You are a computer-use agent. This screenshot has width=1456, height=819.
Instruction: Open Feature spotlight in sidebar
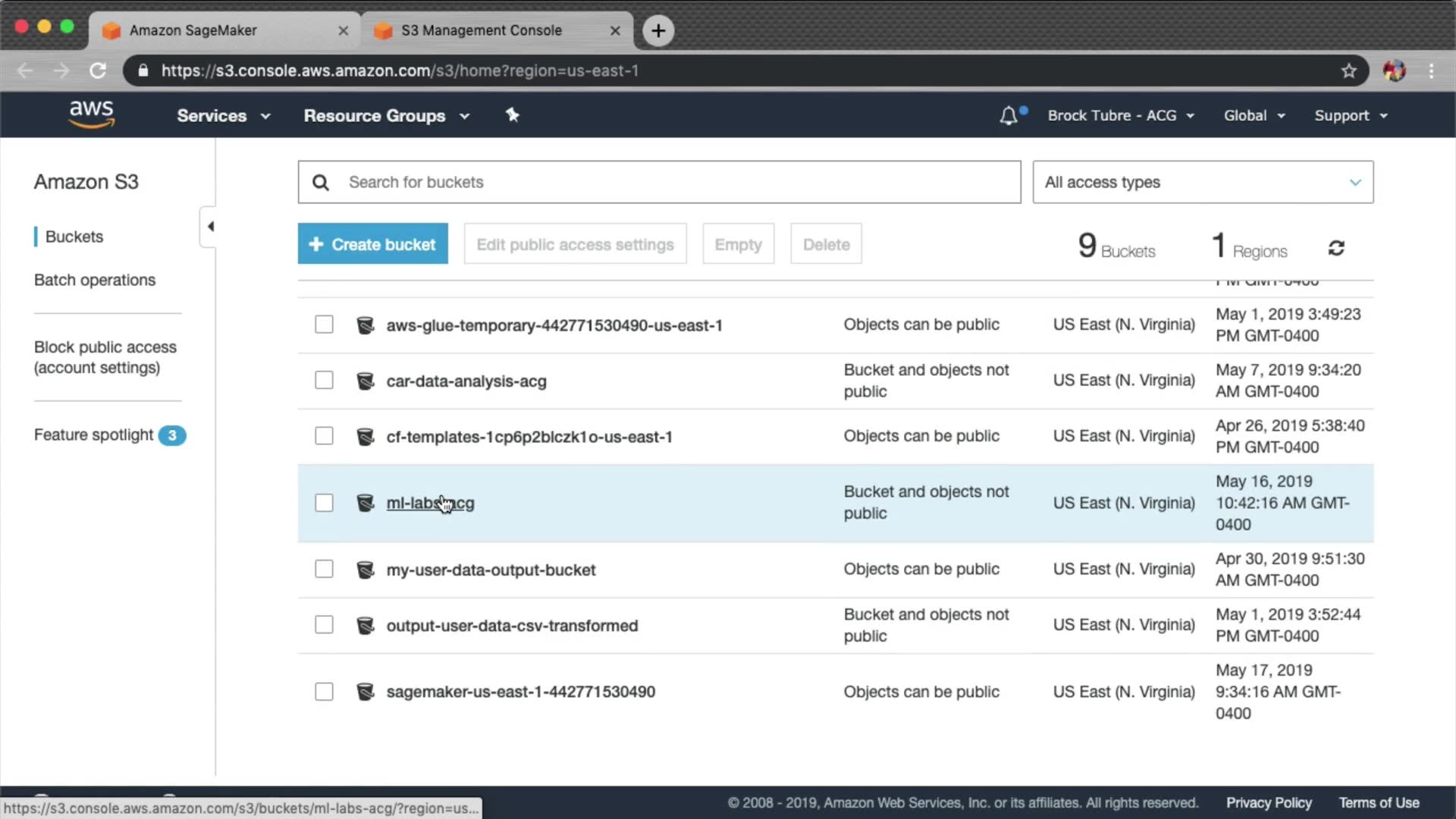pyautogui.click(x=94, y=435)
